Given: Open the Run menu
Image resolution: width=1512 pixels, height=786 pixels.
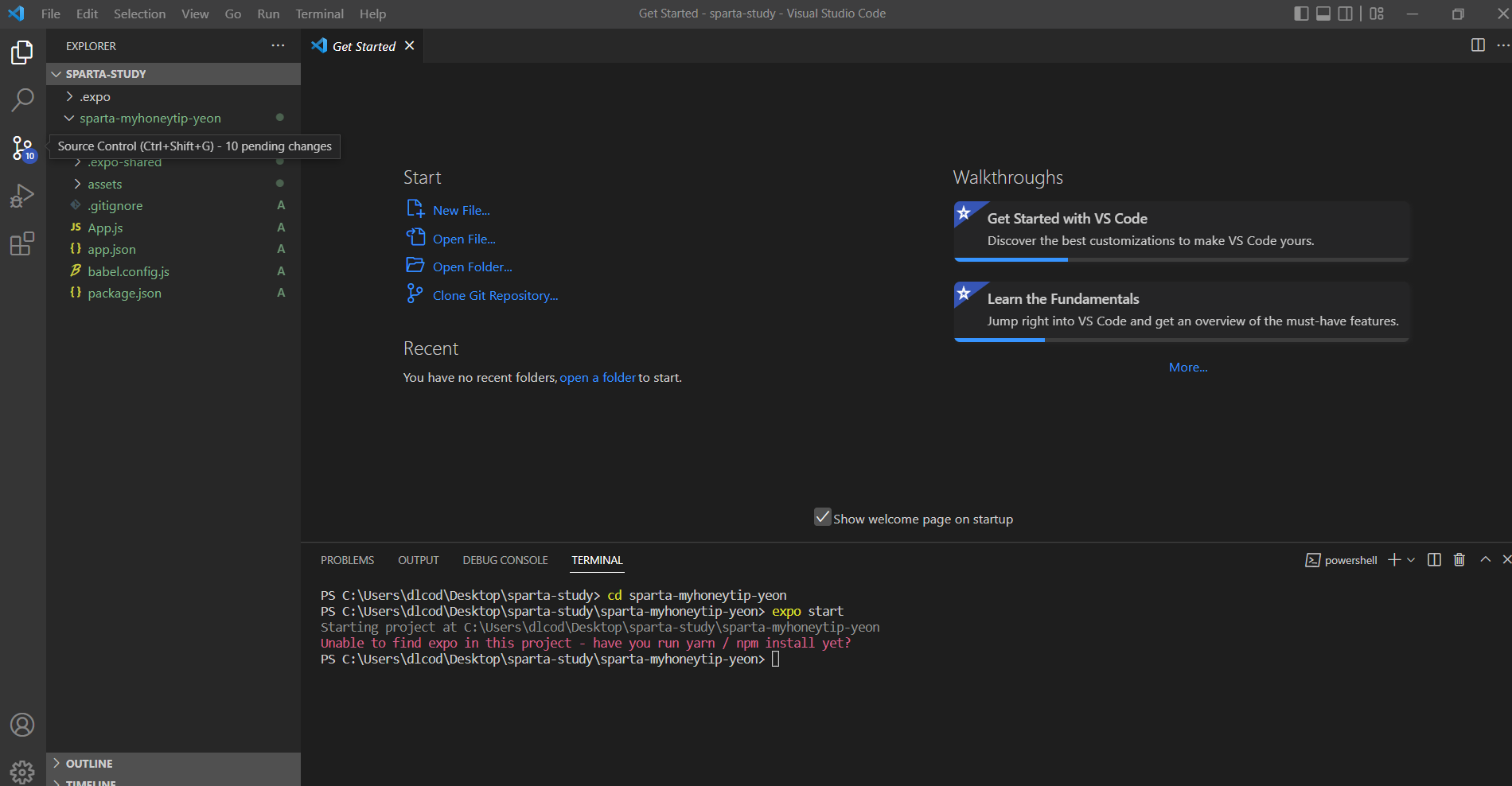Looking at the screenshot, I should point(268,14).
